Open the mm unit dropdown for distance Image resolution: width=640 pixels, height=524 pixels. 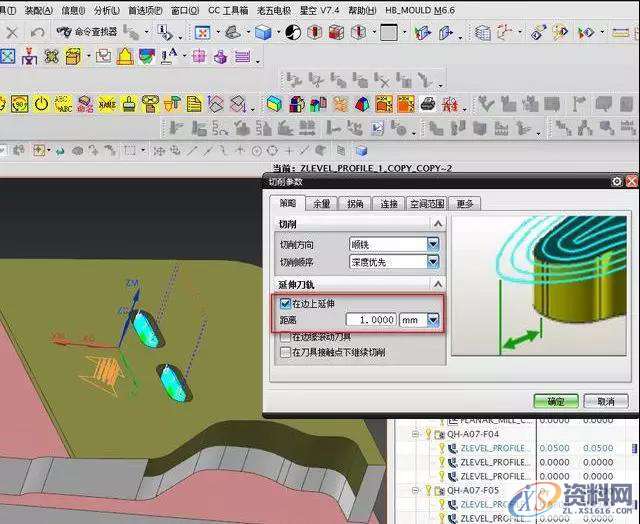pos(433,320)
